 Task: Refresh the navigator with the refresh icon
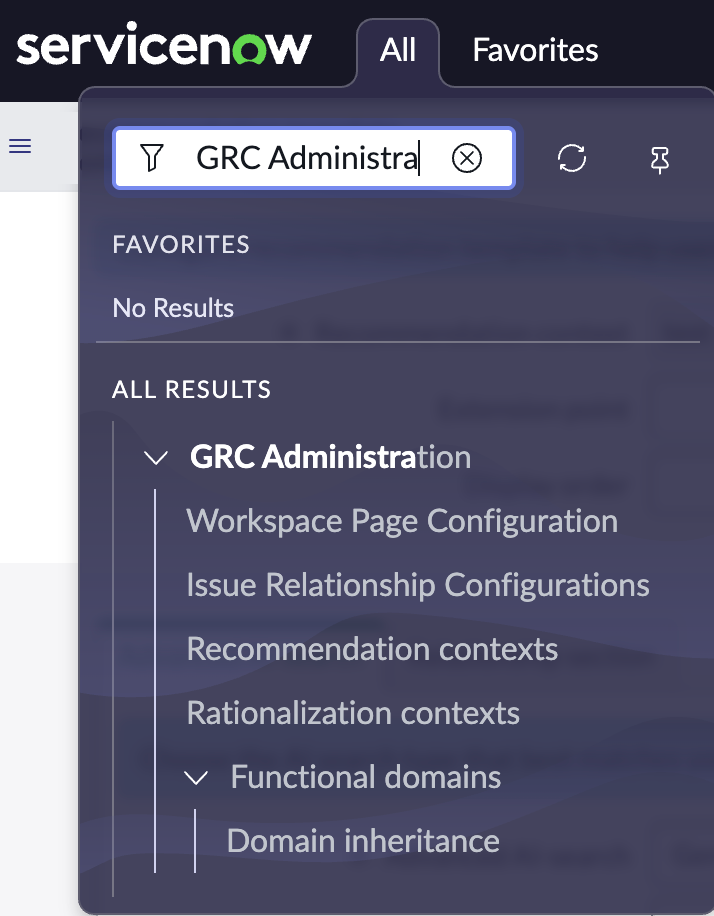571,158
